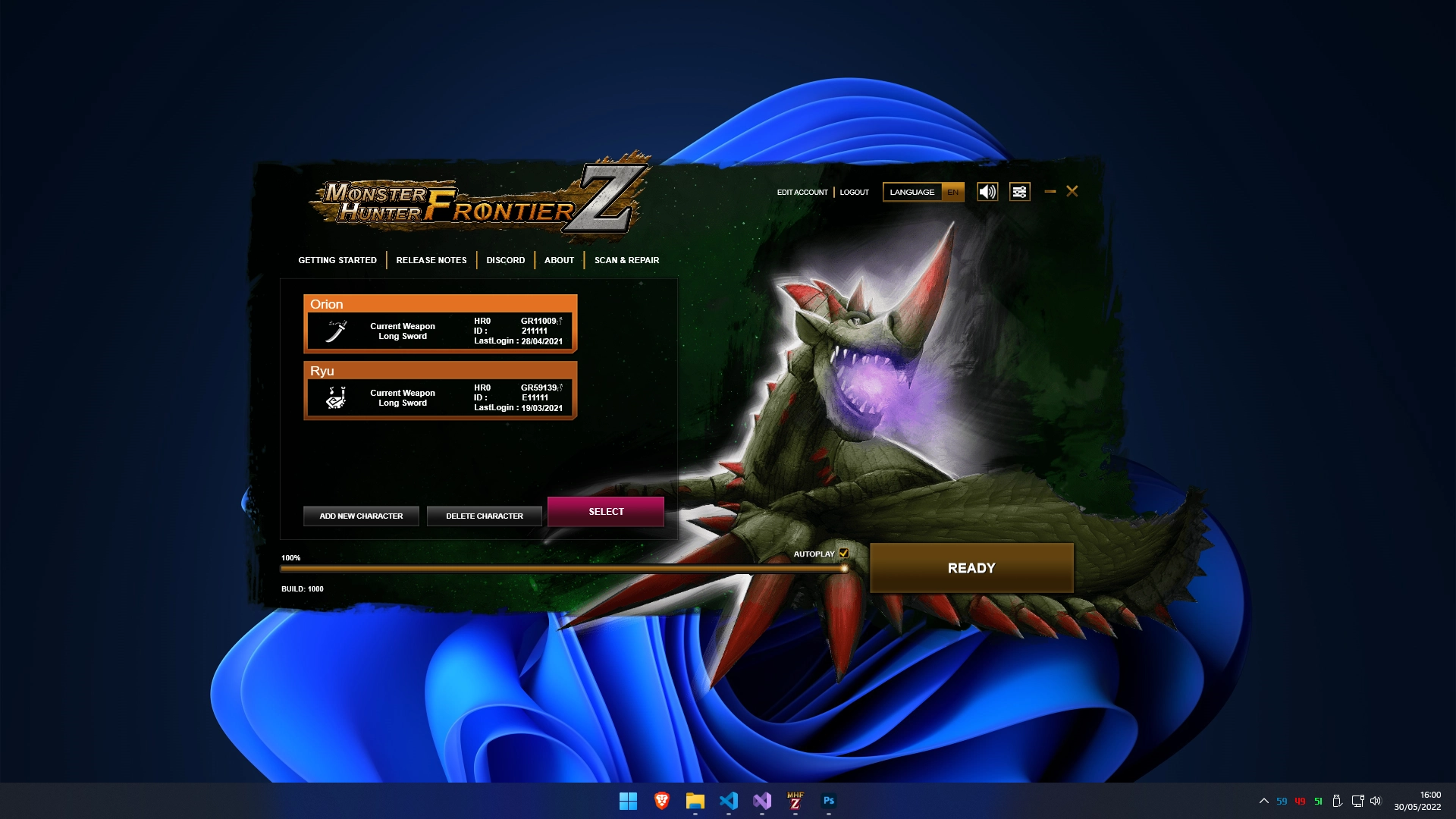The width and height of the screenshot is (1456, 819).
Task: Click the 100% download progress bar
Action: coord(565,568)
